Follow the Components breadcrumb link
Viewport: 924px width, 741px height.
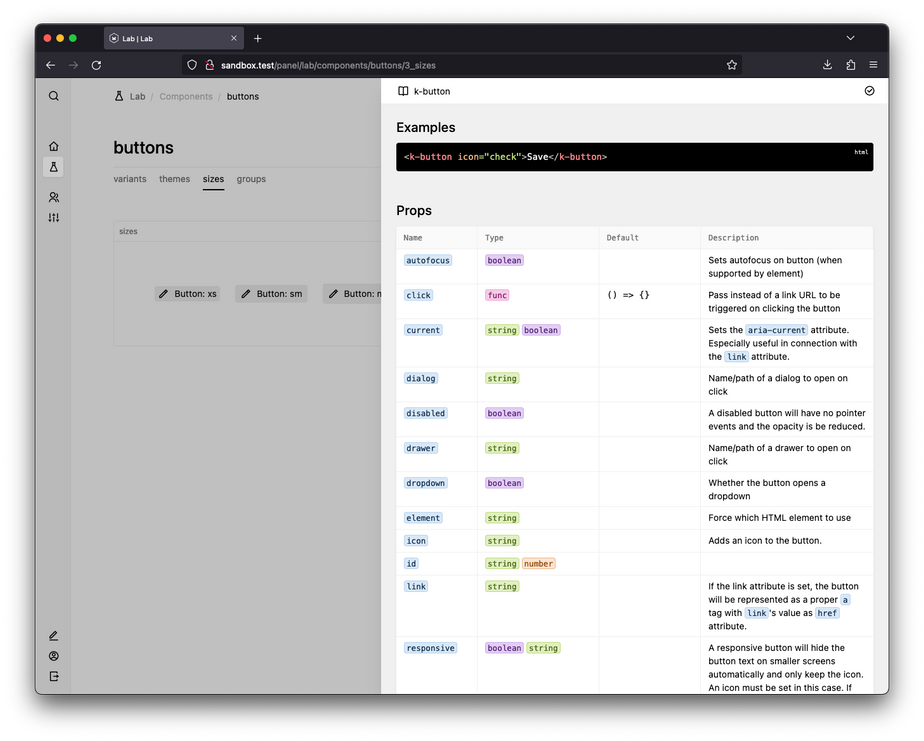tap(186, 97)
